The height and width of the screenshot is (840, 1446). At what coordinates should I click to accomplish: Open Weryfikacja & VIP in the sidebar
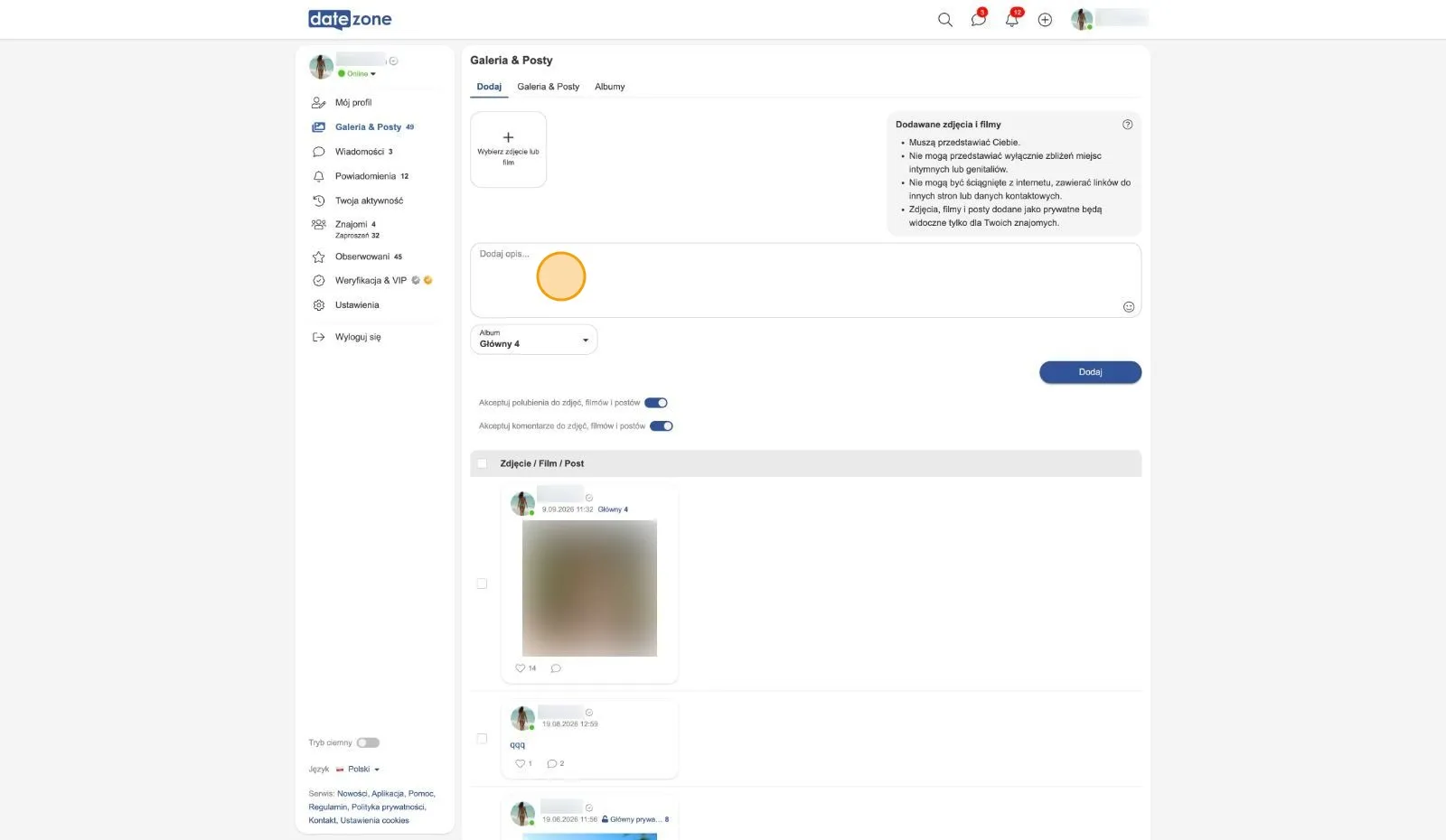coord(371,281)
